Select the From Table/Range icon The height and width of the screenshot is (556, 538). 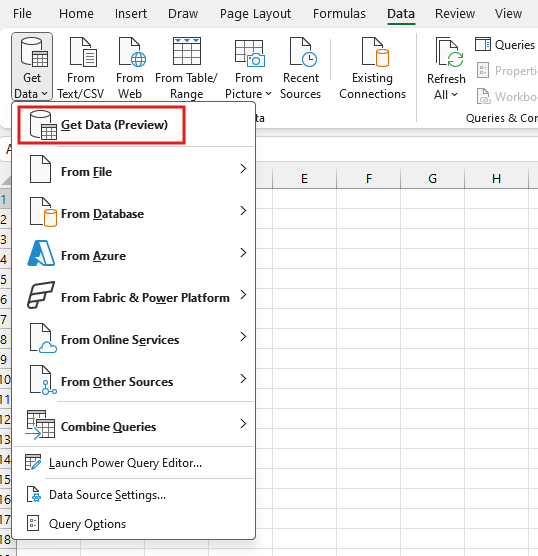pyautogui.click(x=187, y=51)
